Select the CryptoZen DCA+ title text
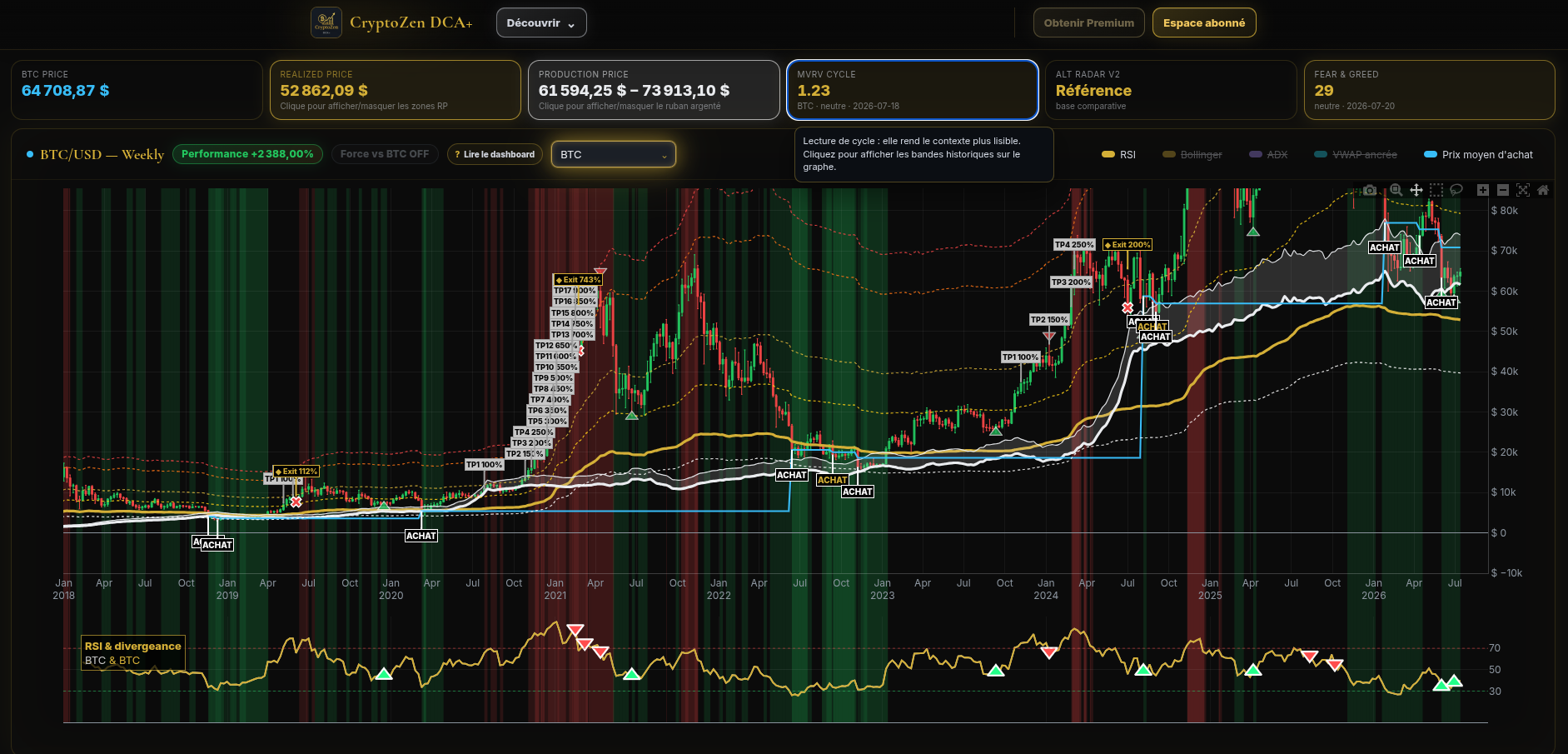 pos(411,22)
